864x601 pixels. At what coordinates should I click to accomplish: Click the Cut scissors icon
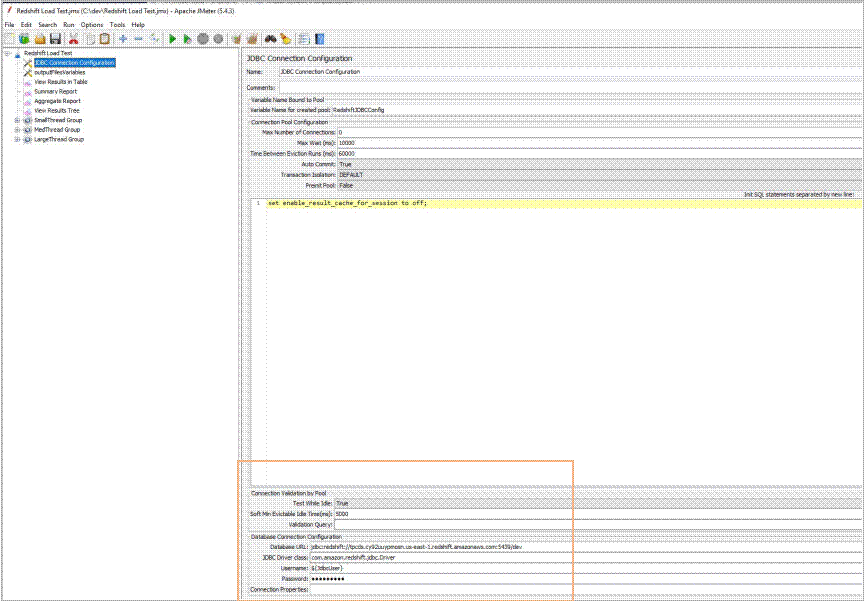[x=73, y=39]
